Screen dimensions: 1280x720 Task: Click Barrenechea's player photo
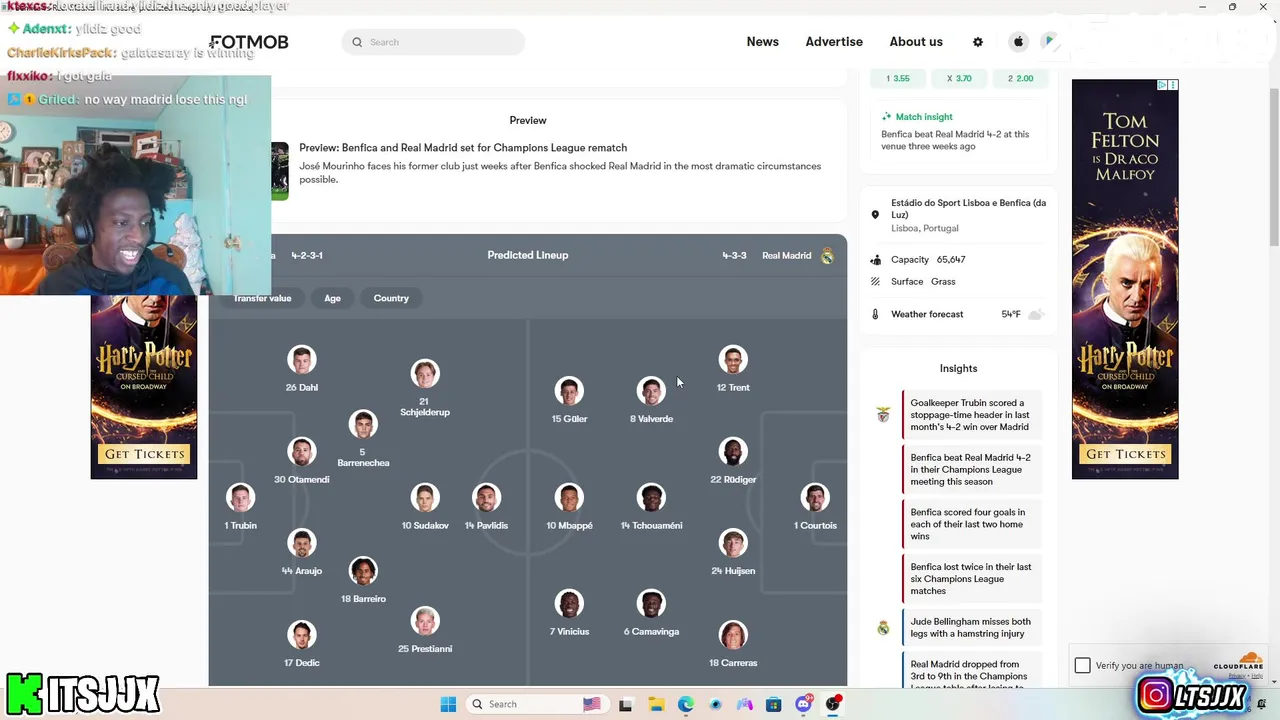(363, 424)
